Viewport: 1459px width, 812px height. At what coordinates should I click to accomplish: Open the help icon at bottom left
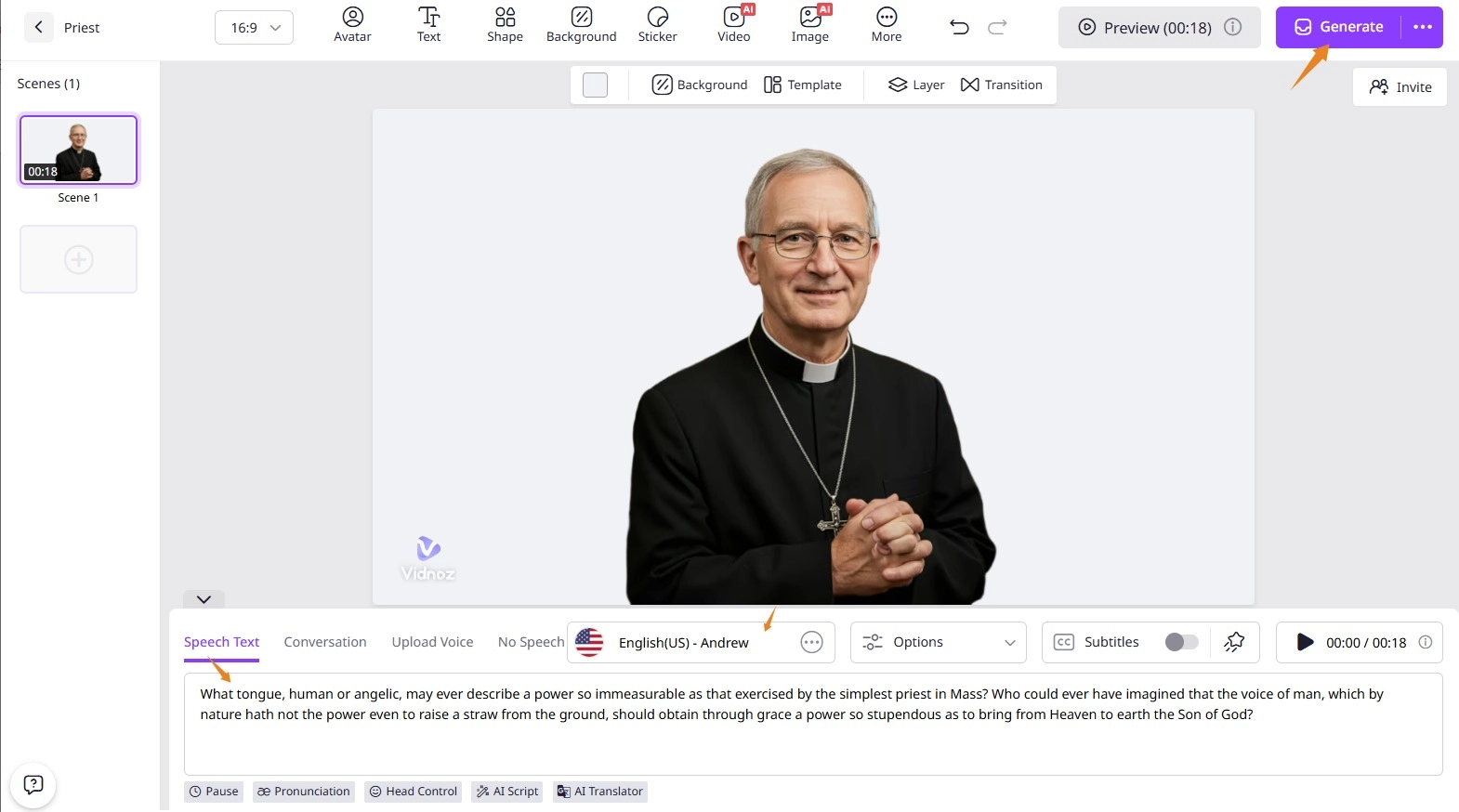(33, 785)
